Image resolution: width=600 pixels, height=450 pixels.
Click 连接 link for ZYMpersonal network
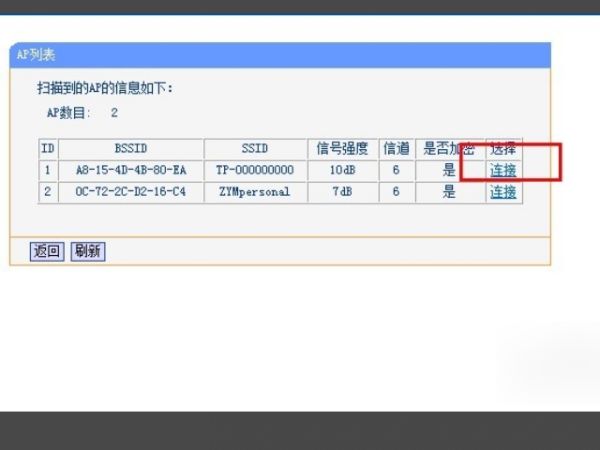[x=503, y=192]
